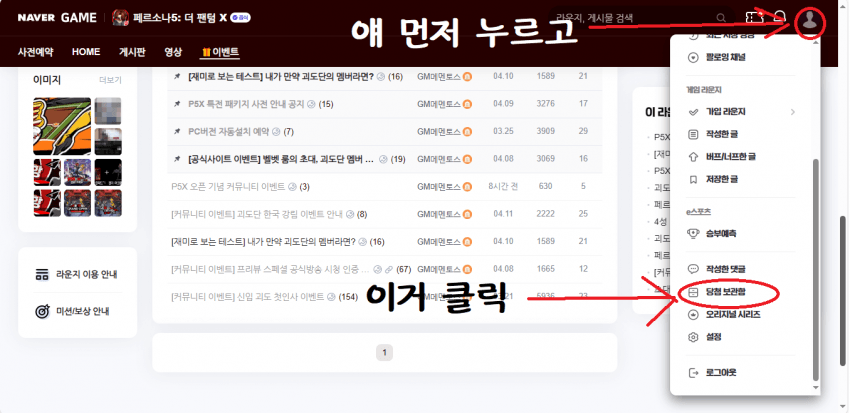The height and width of the screenshot is (413, 850).
Task: Click orange badge by GM메멘토스 on 04.09 row
Action: pyautogui.click(x=467, y=104)
